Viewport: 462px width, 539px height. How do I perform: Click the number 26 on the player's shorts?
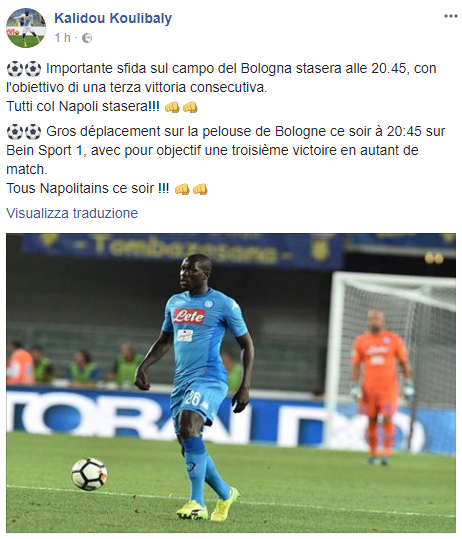coord(192,399)
